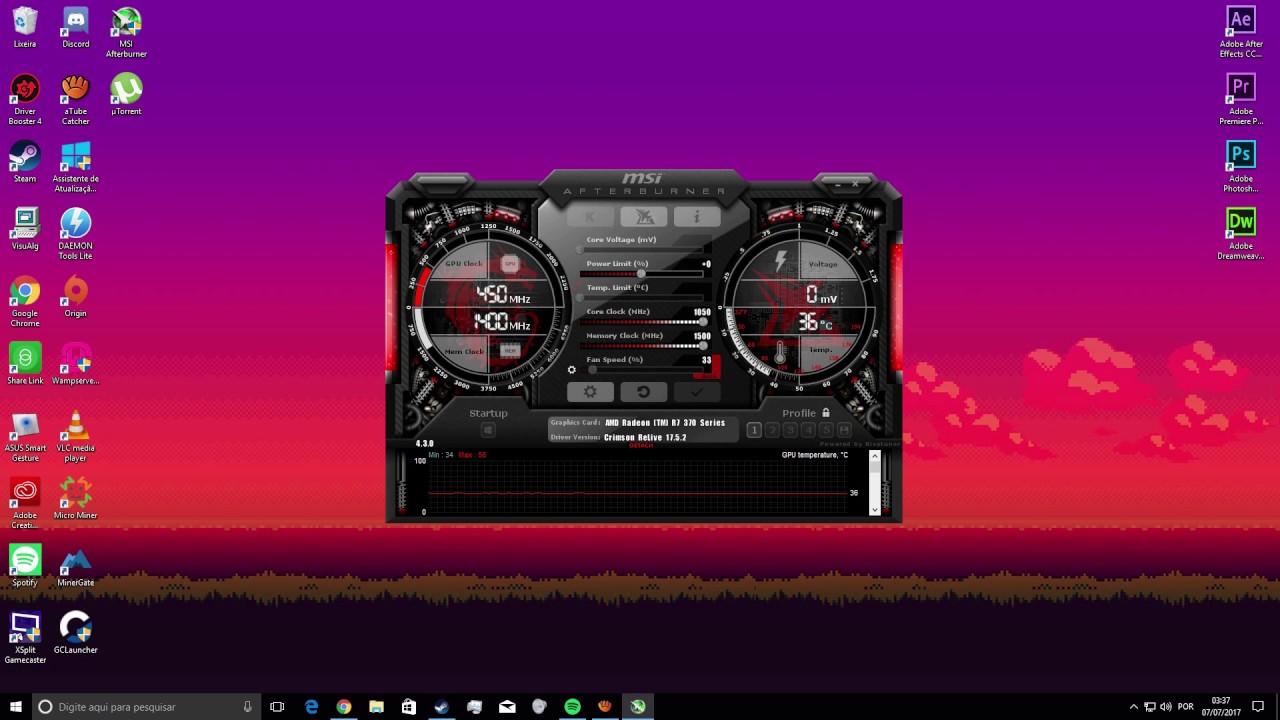Select the Adobe Photoshop desktop icon
Image resolution: width=1280 pixels, height=720 pixels.
coord(1241,167)
